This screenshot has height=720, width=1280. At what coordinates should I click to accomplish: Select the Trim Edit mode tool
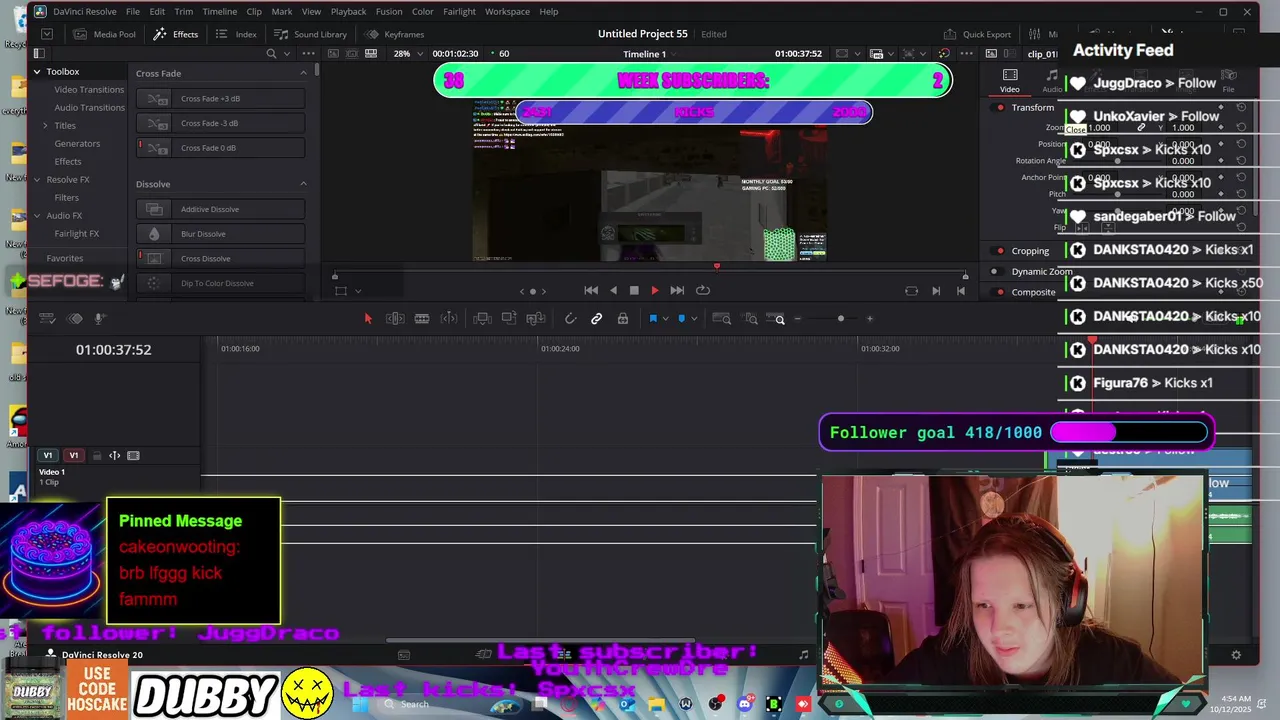tap(395, 319)
